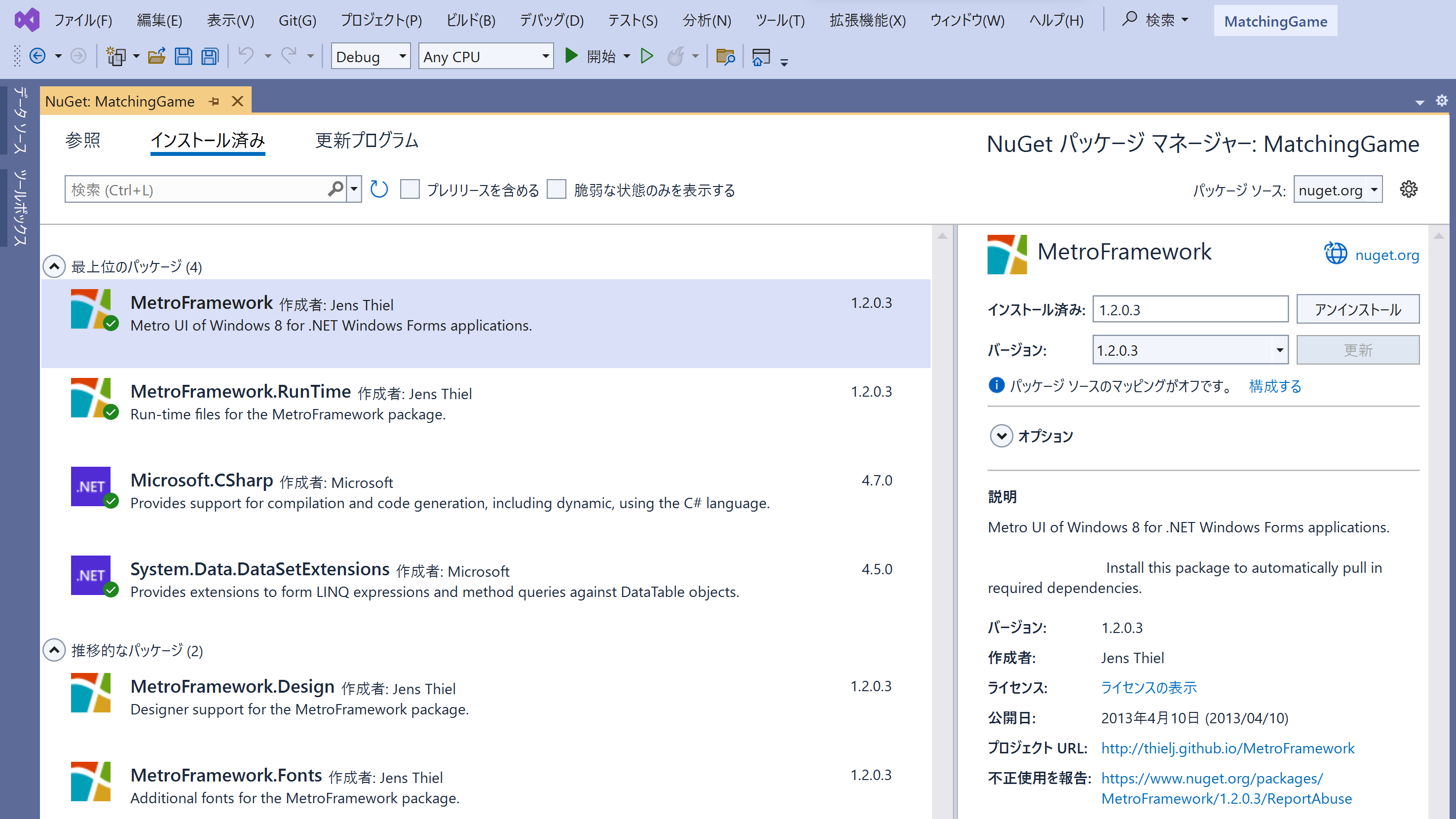Select the インストール済み tab

pos(207,140)
